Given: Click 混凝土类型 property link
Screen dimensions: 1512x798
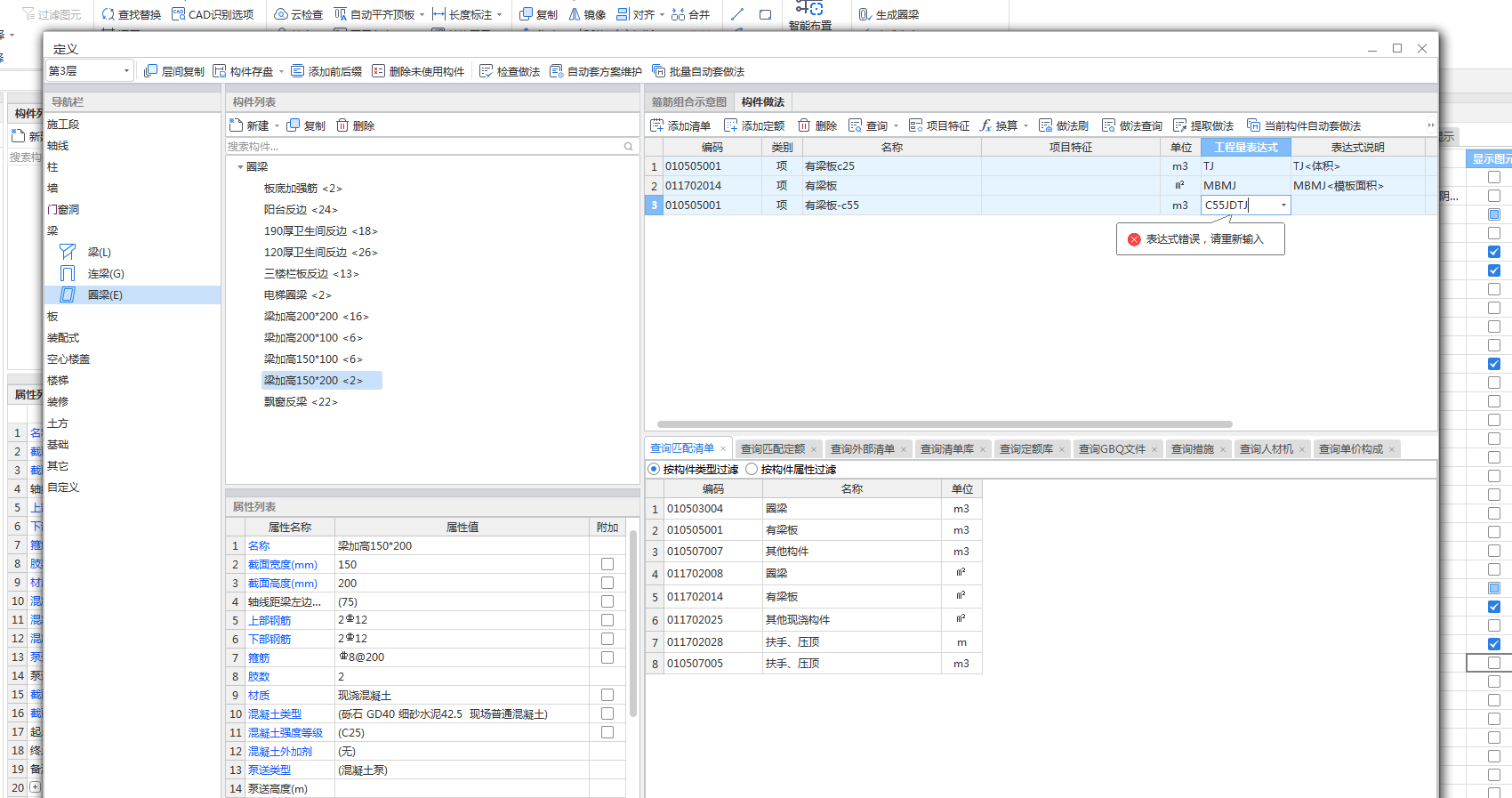Looking at the screenshot, I should point(275,713).
